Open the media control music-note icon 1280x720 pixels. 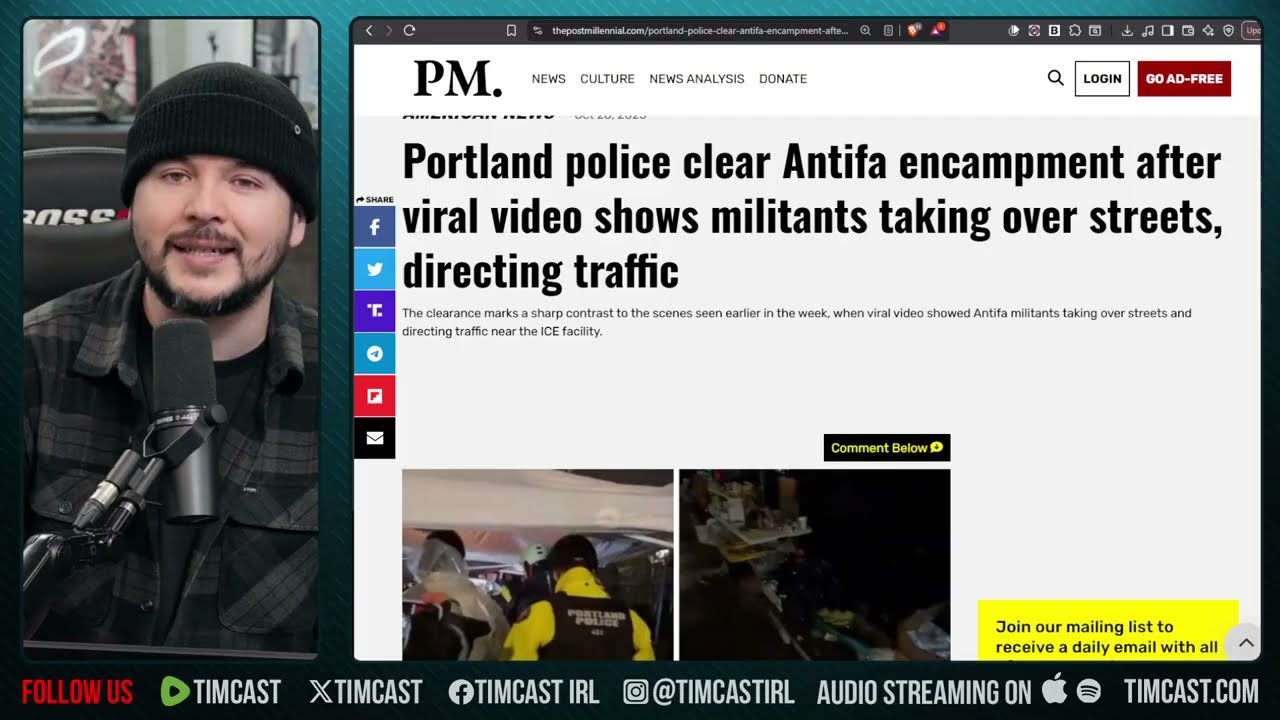click(1148, 31)
